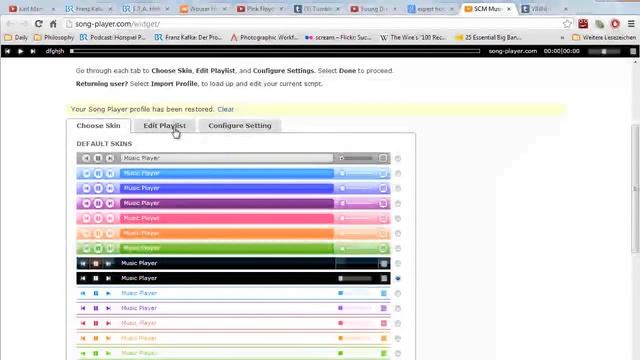Click pause icon on the orange skin
The width and height of the screenshot is (640, 360).
98,233
